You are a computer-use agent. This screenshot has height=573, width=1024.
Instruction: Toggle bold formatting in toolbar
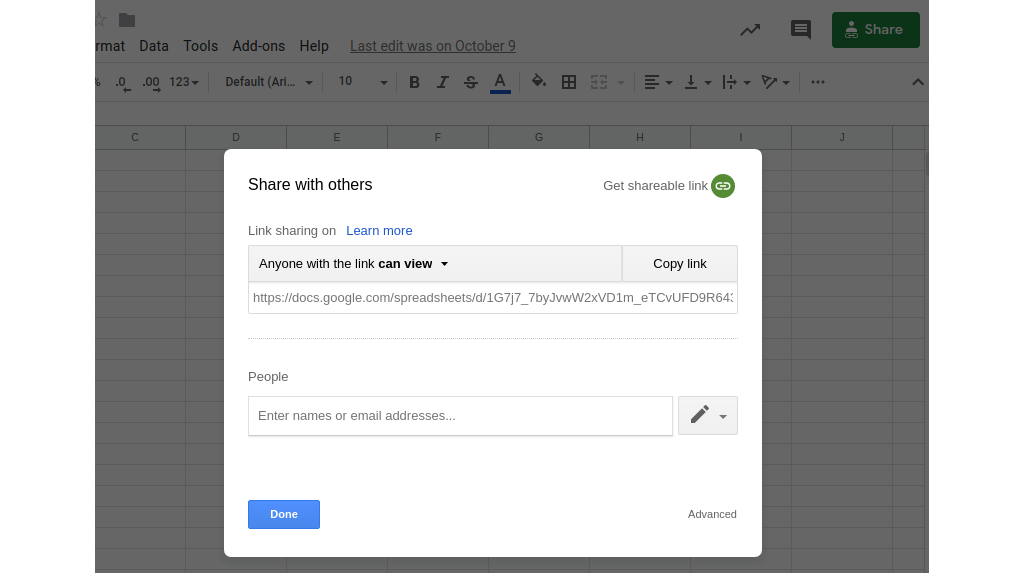[414, 82]
